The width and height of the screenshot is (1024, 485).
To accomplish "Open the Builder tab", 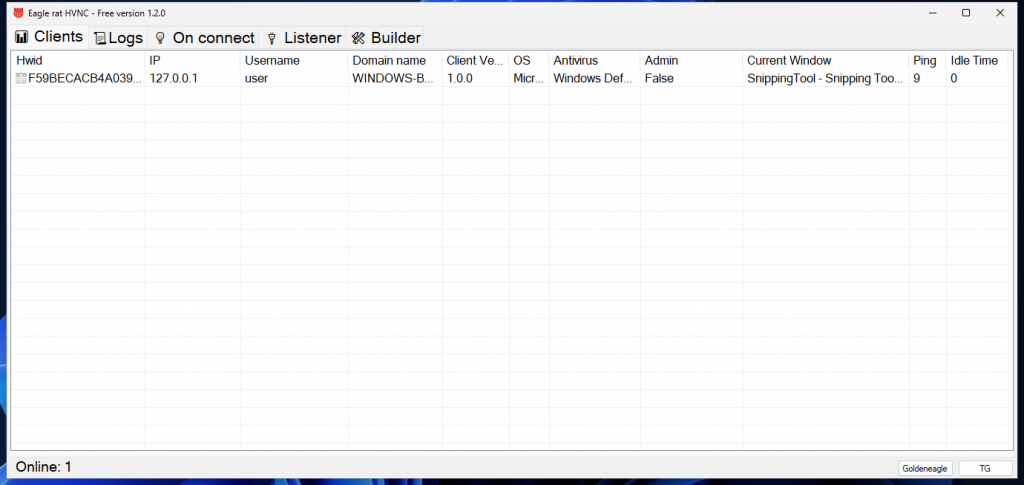I will [385, 38].
